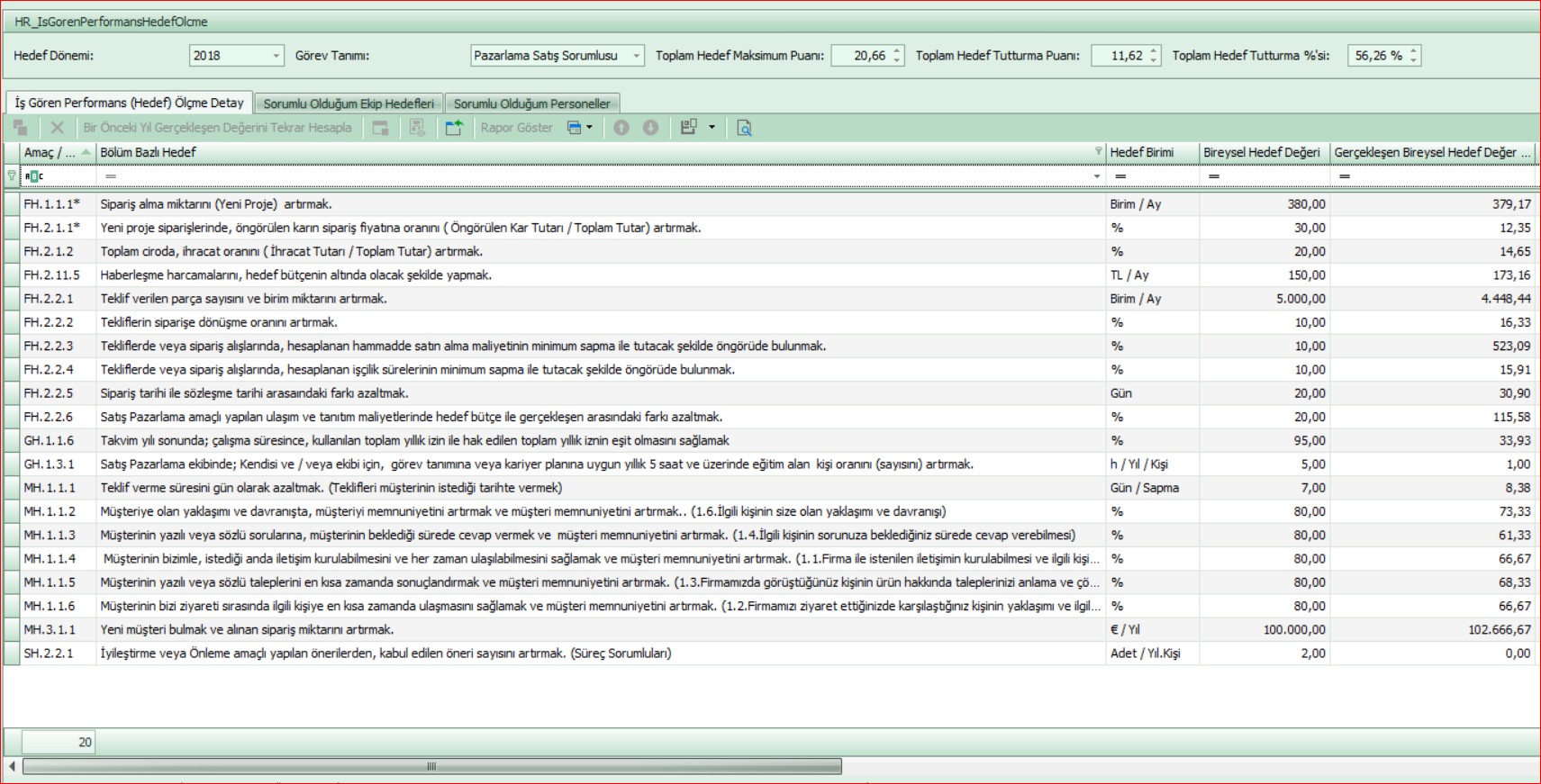Increase Toplam Hedef Maksimum Puanı with up spinner
Viewport: 1541px width, 784px height.
897,51
